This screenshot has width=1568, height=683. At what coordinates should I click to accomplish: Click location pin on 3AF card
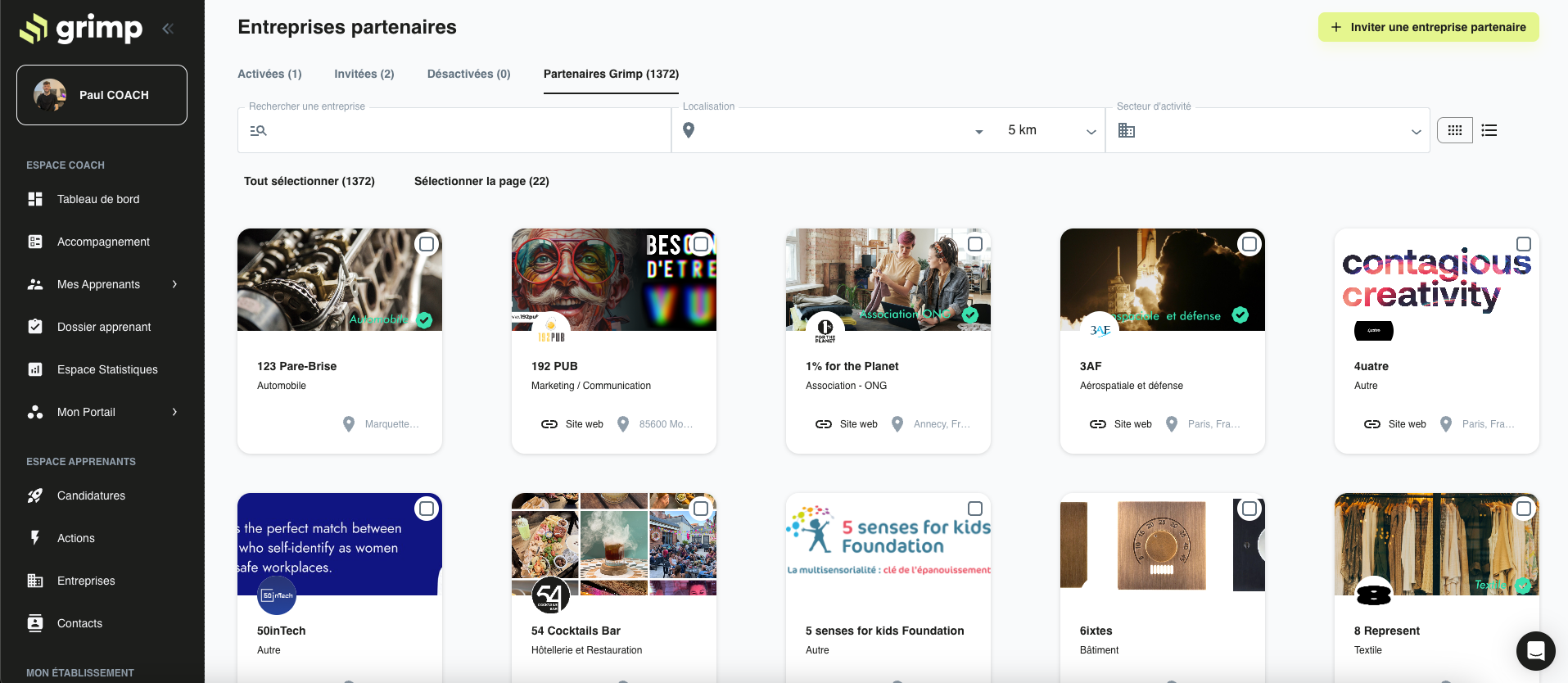pos(1172,424)
